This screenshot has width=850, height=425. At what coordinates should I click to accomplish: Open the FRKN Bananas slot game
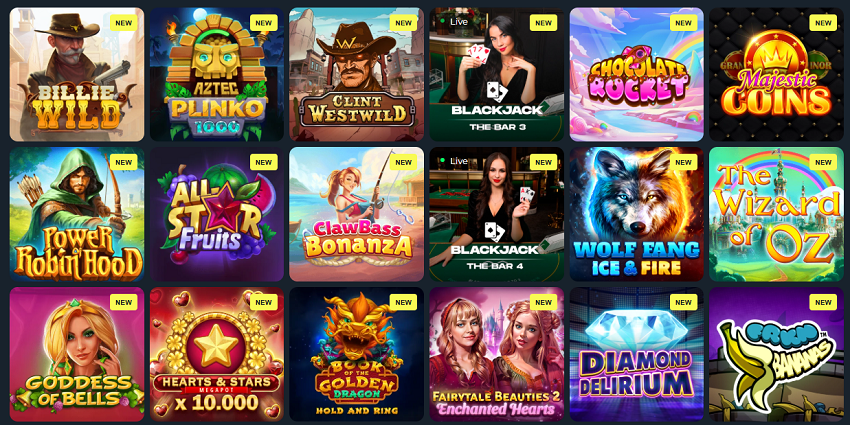(x=776, y=355)
